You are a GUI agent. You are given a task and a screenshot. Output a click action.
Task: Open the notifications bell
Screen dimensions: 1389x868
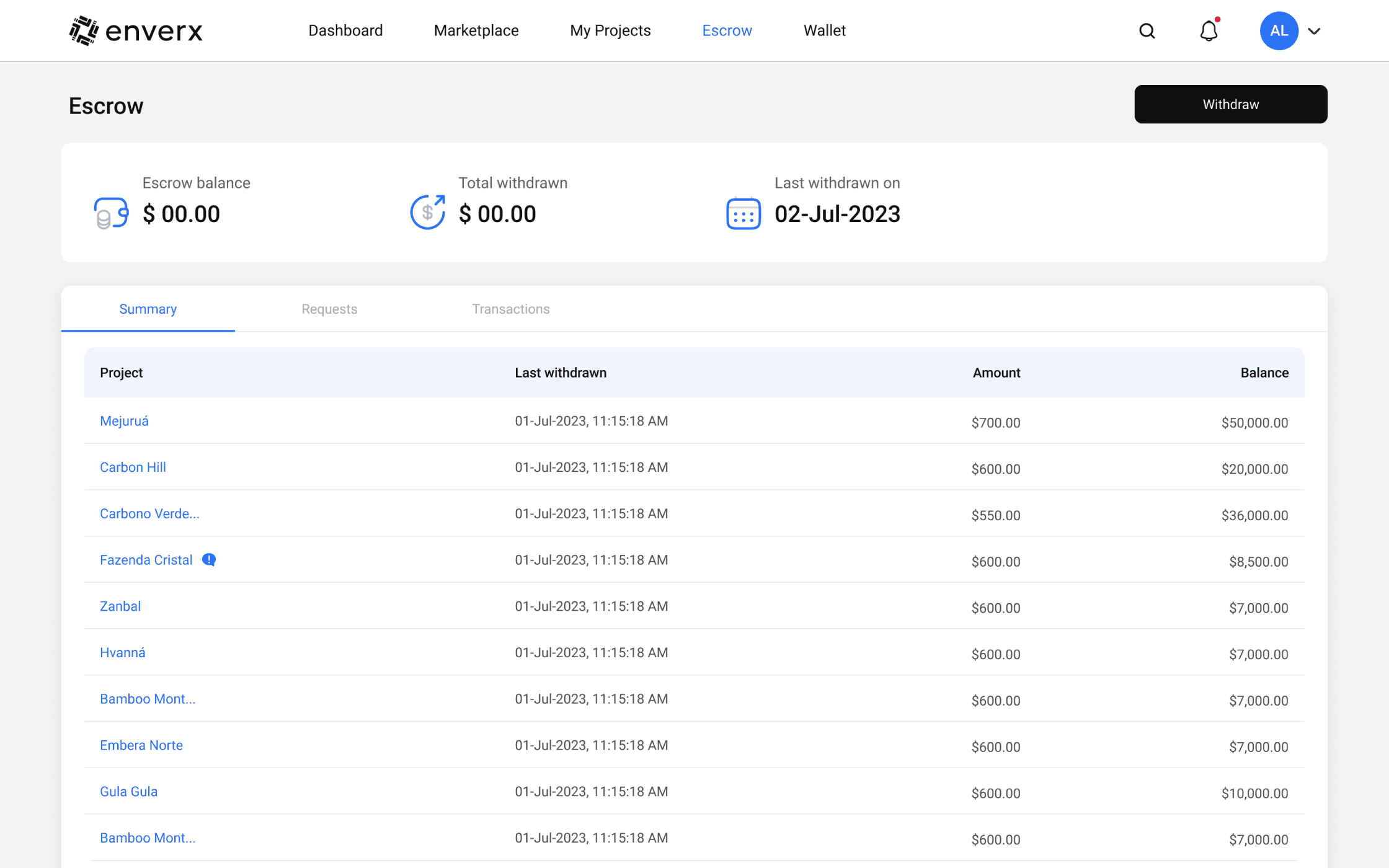pyautogui.click(x=1209, y=31)
